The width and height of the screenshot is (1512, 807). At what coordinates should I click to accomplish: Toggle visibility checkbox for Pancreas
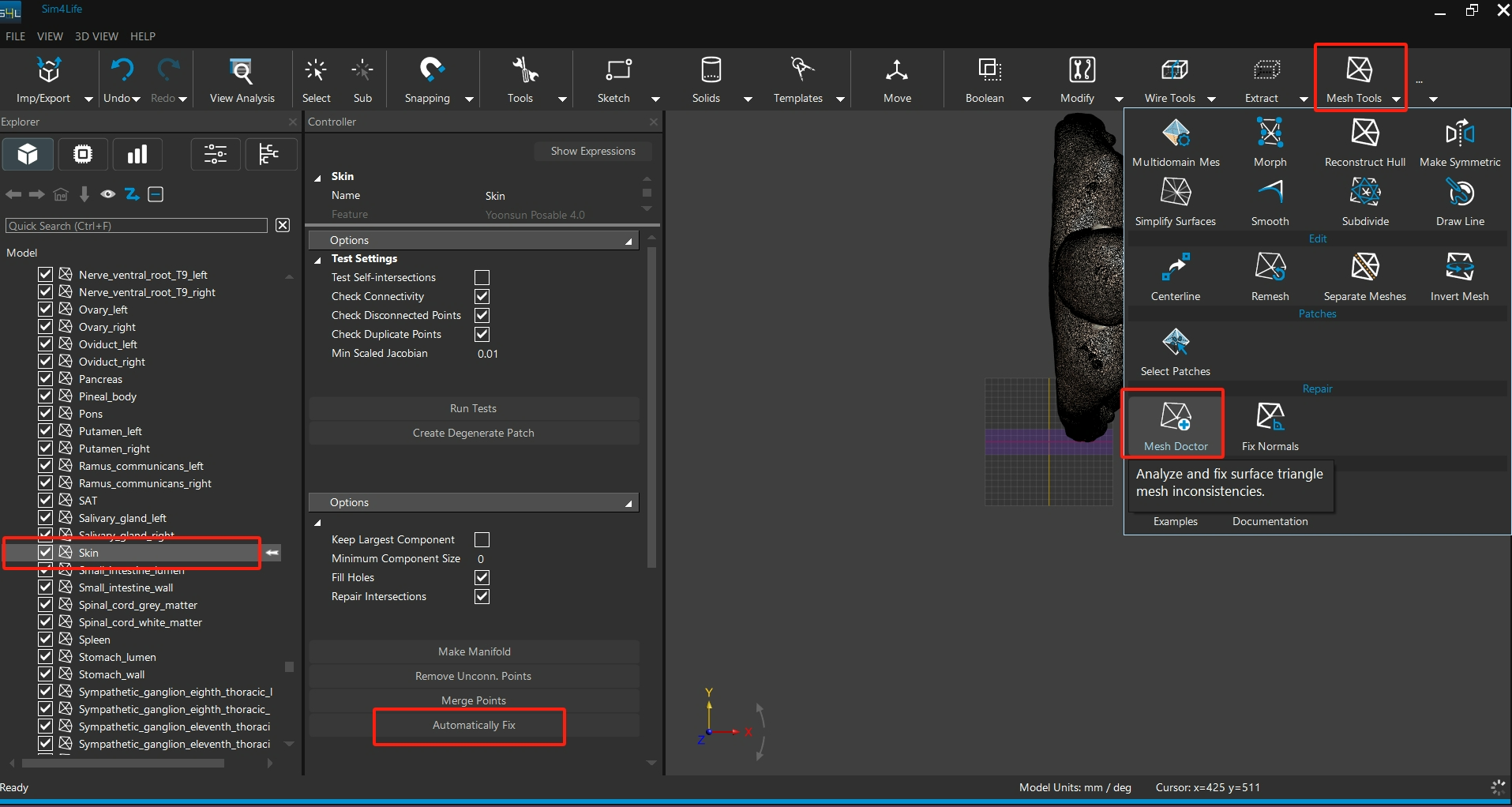coord(46,379)
